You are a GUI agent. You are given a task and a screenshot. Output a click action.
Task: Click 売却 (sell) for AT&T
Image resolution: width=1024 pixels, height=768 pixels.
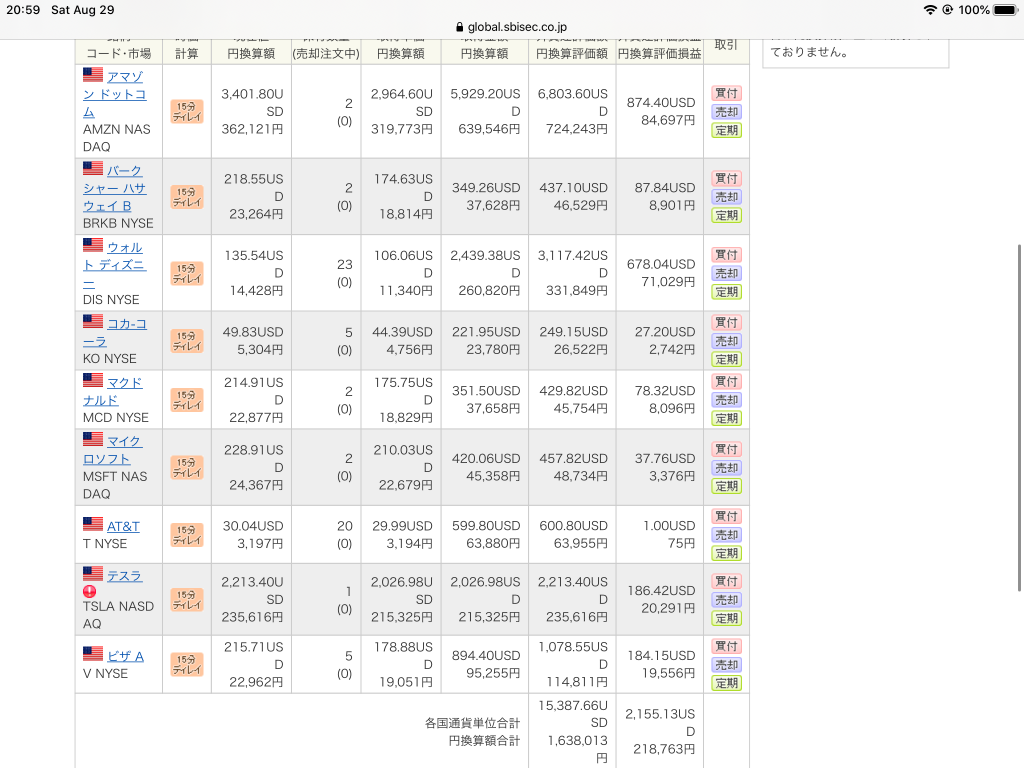coord(726,535)
